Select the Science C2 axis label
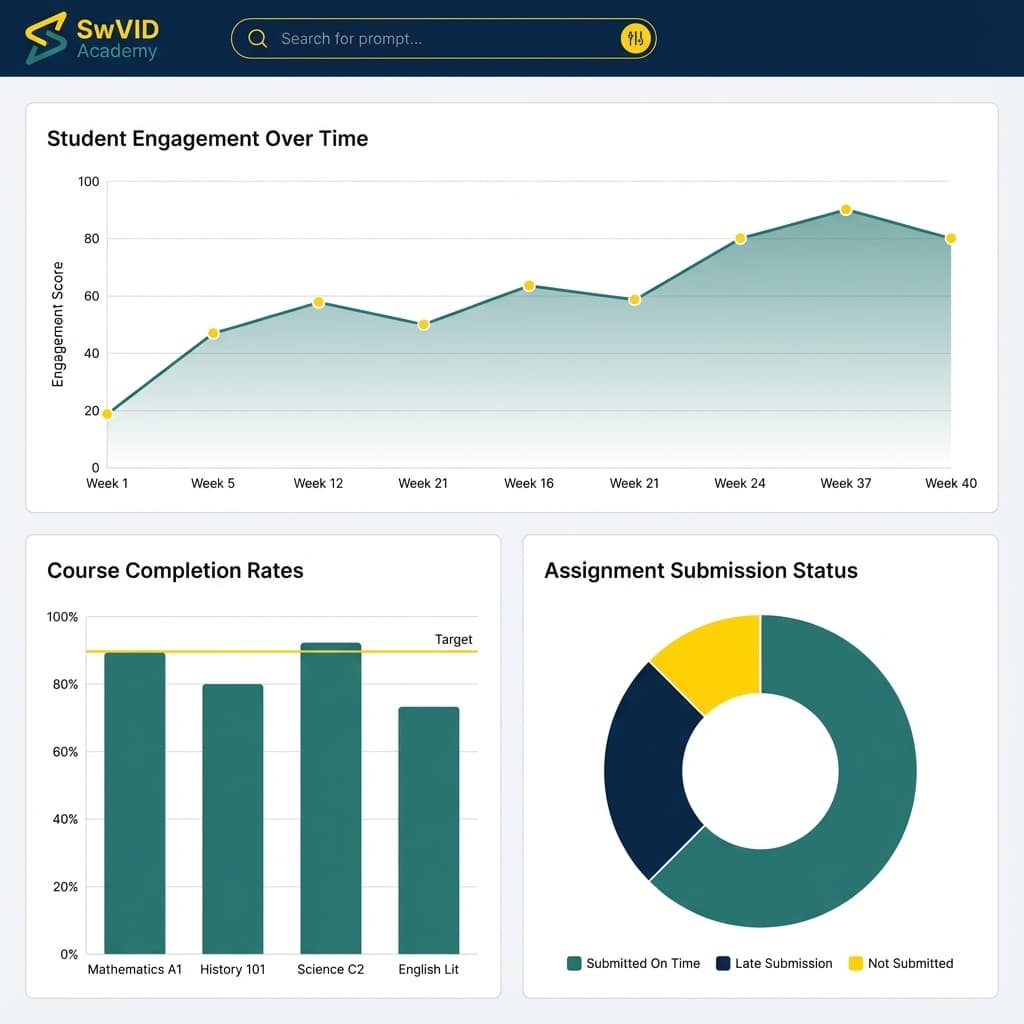The width and height of the screenshot is (1024, 1024). click(330, 969)
